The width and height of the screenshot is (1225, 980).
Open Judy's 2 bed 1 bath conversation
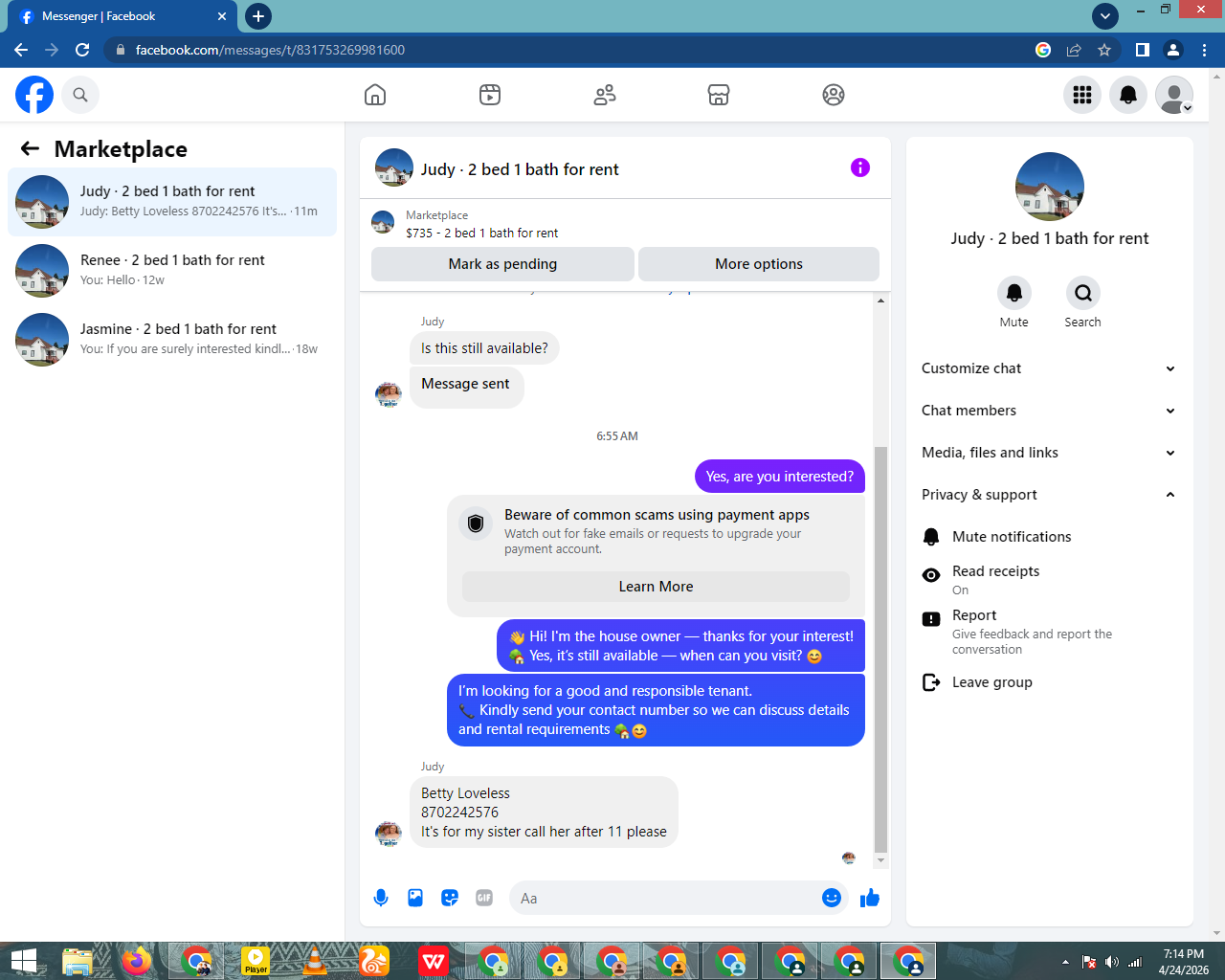(x=172, y=202)
